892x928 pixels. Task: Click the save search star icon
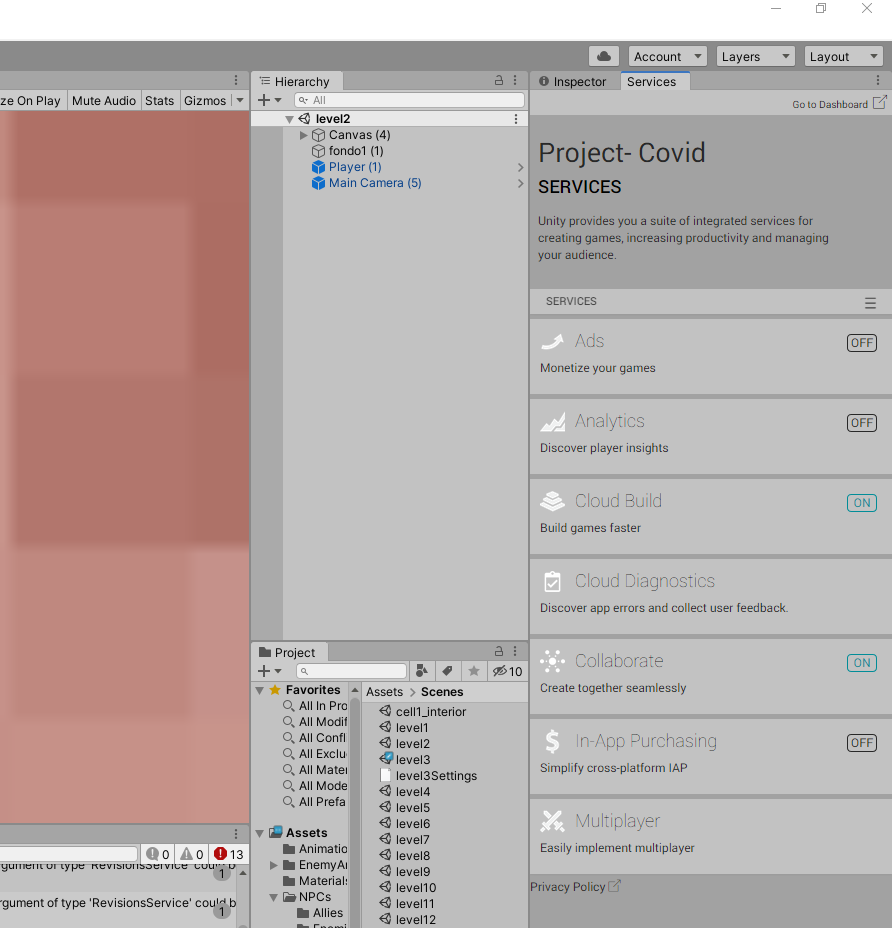[474, 671]
